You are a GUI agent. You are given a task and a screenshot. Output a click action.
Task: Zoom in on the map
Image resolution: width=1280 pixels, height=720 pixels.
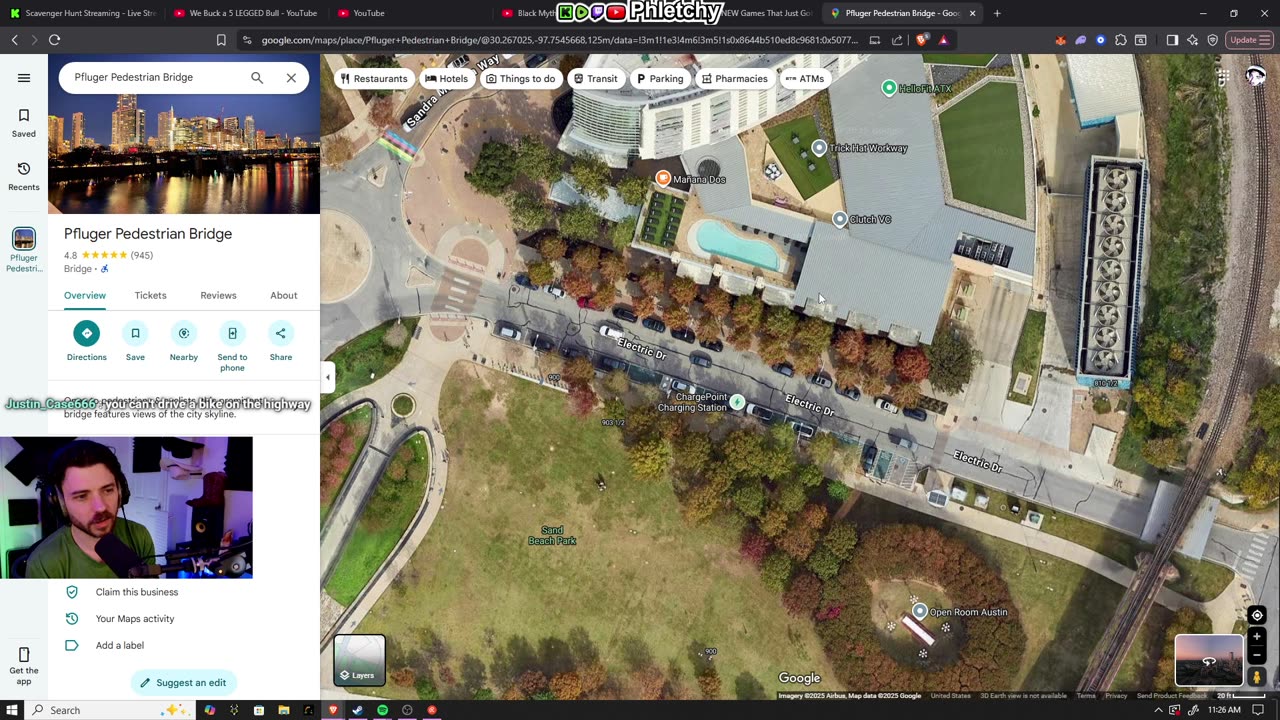tap(1257, 637)
